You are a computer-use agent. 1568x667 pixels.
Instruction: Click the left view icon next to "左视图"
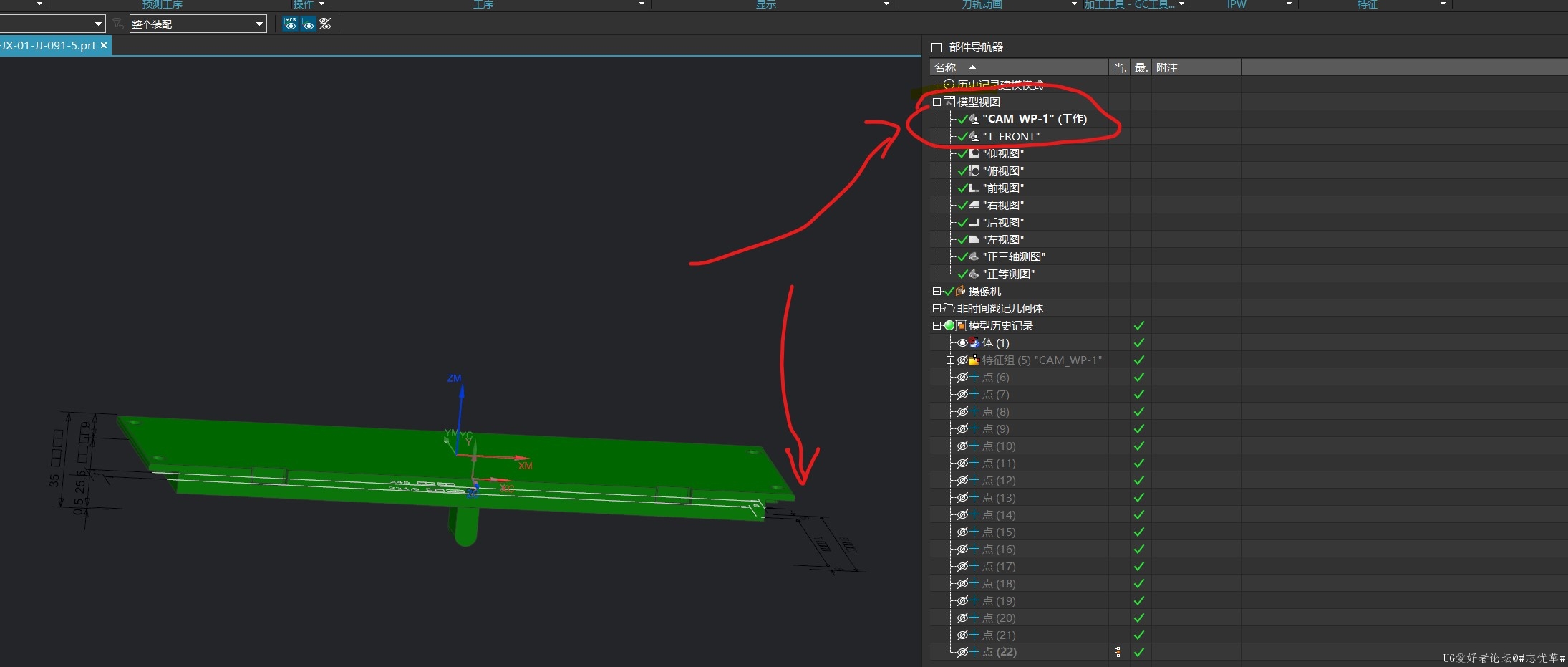coord(974,239)
